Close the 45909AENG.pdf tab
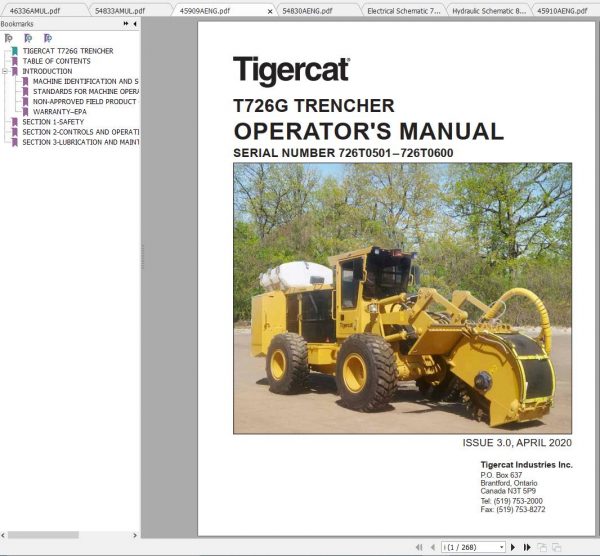This screenshot has height=556, width=600. click(270, 11)
